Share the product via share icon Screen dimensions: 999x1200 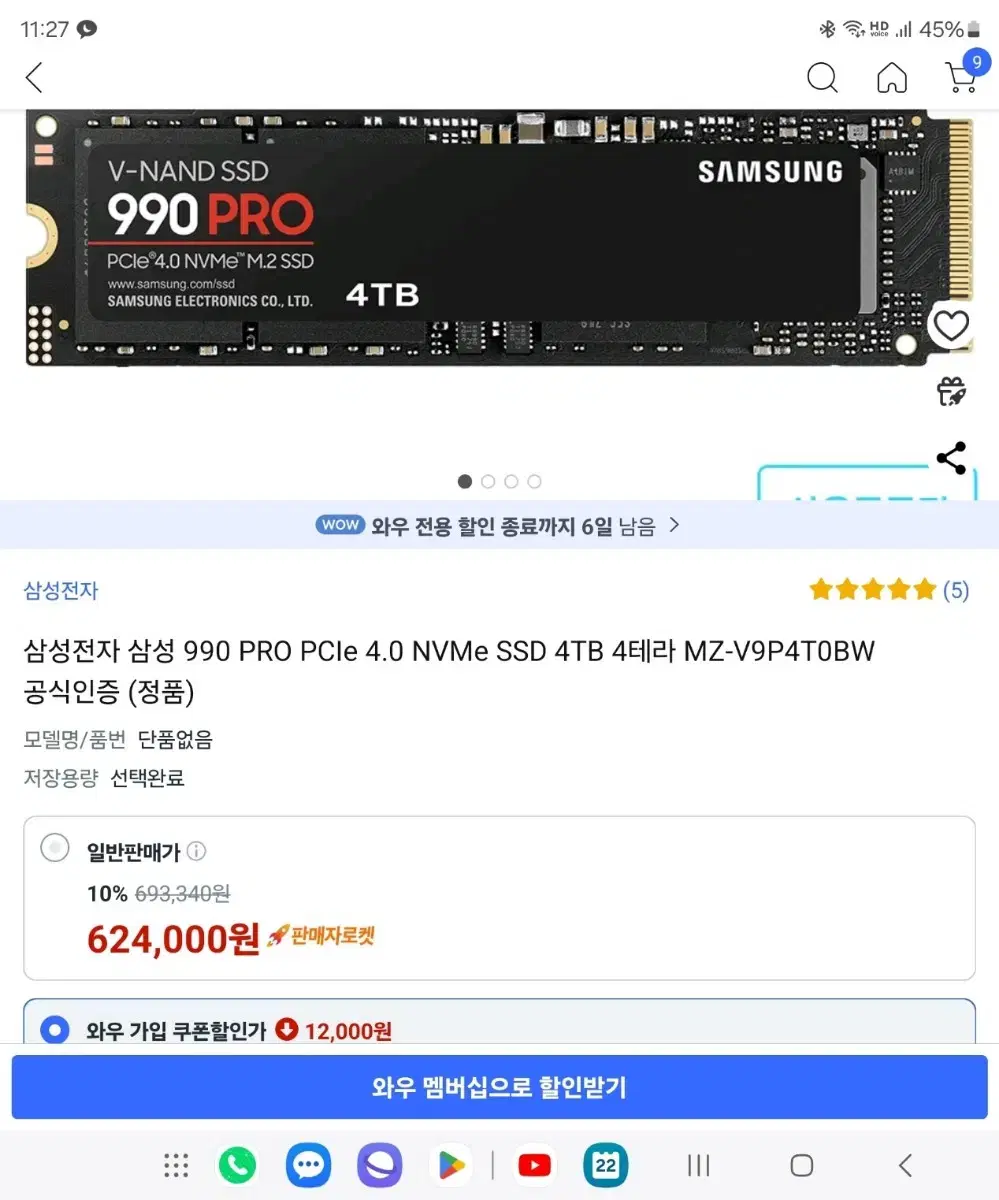tap(951, 458)
